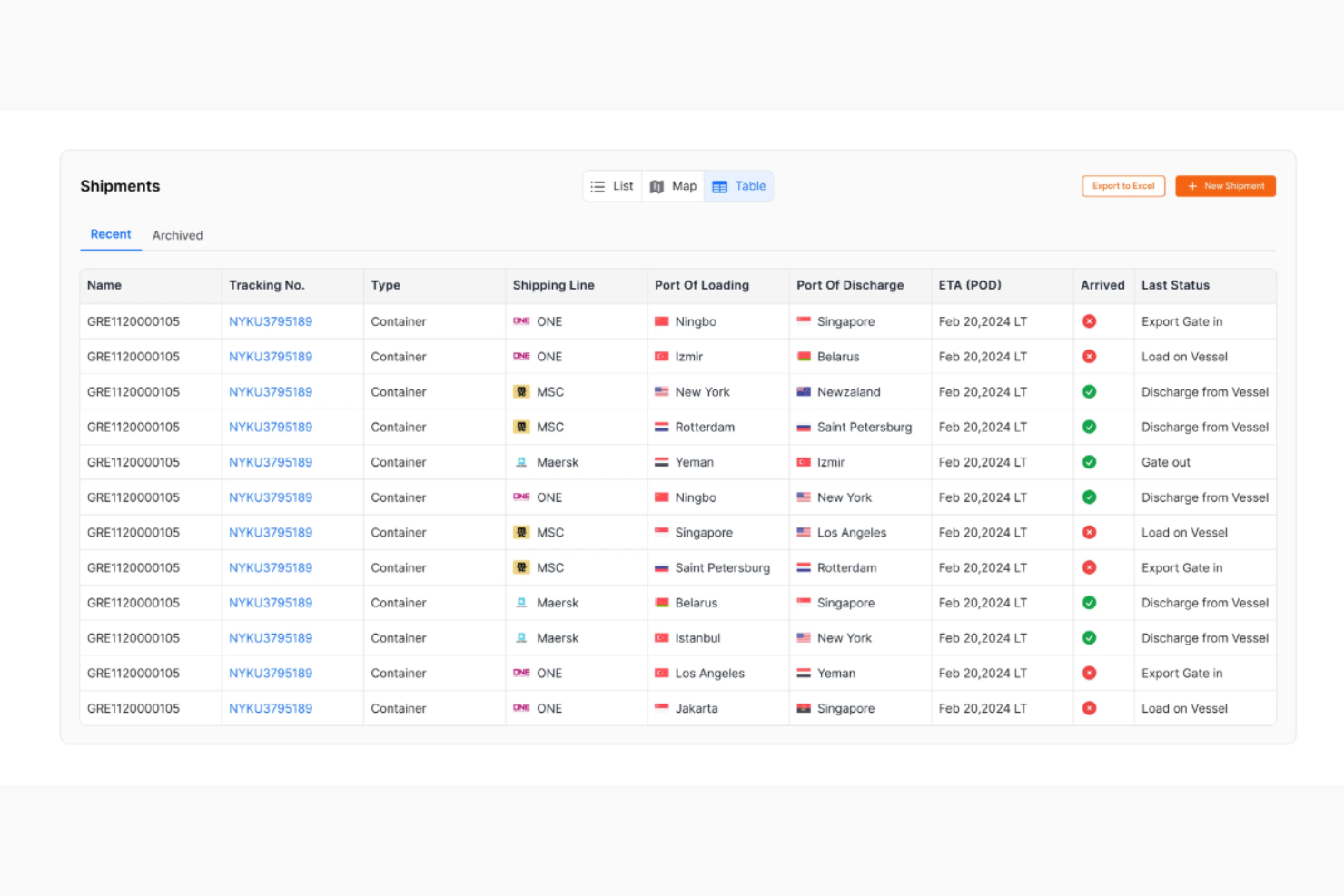
Task: Open tracking link in Ningbo-to-Singapore row
Action: coord(271,321)
